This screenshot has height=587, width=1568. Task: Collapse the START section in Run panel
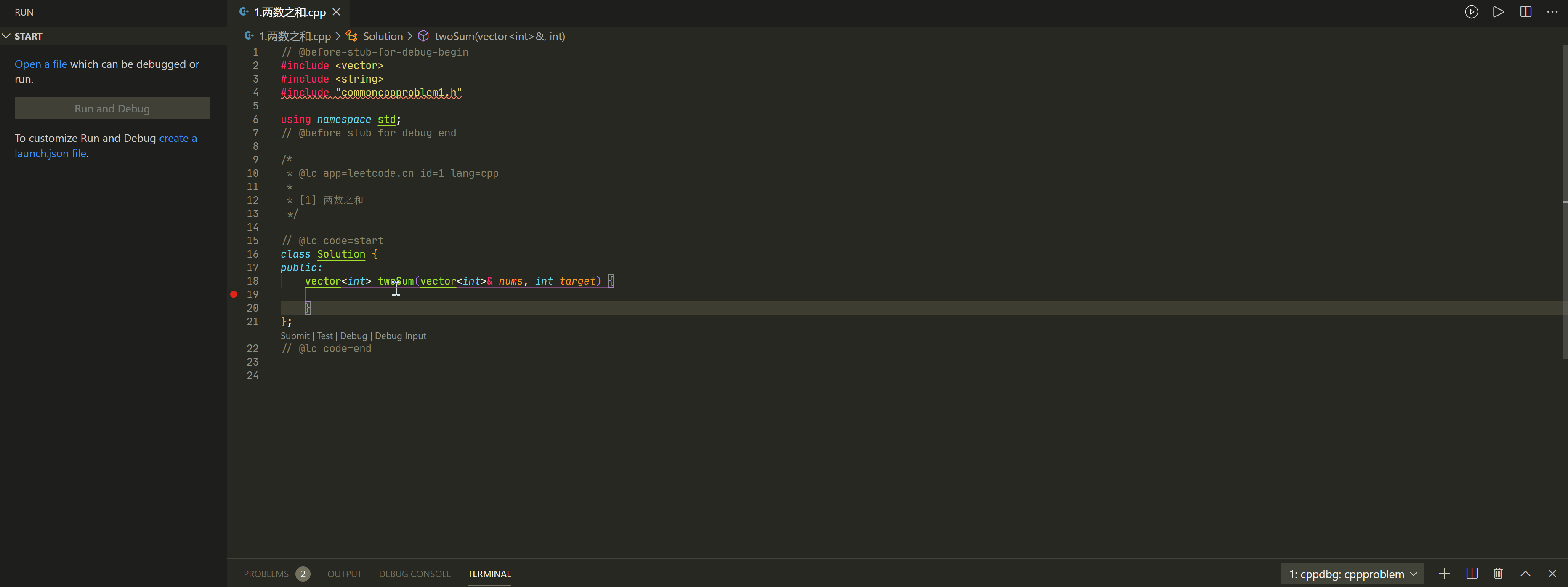tap(7, 36)
